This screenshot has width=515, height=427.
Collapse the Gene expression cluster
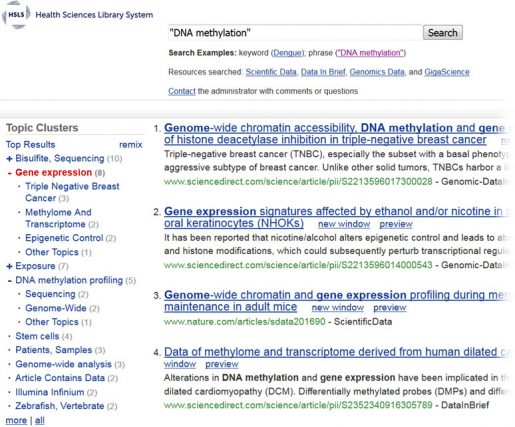pos(9,173)
